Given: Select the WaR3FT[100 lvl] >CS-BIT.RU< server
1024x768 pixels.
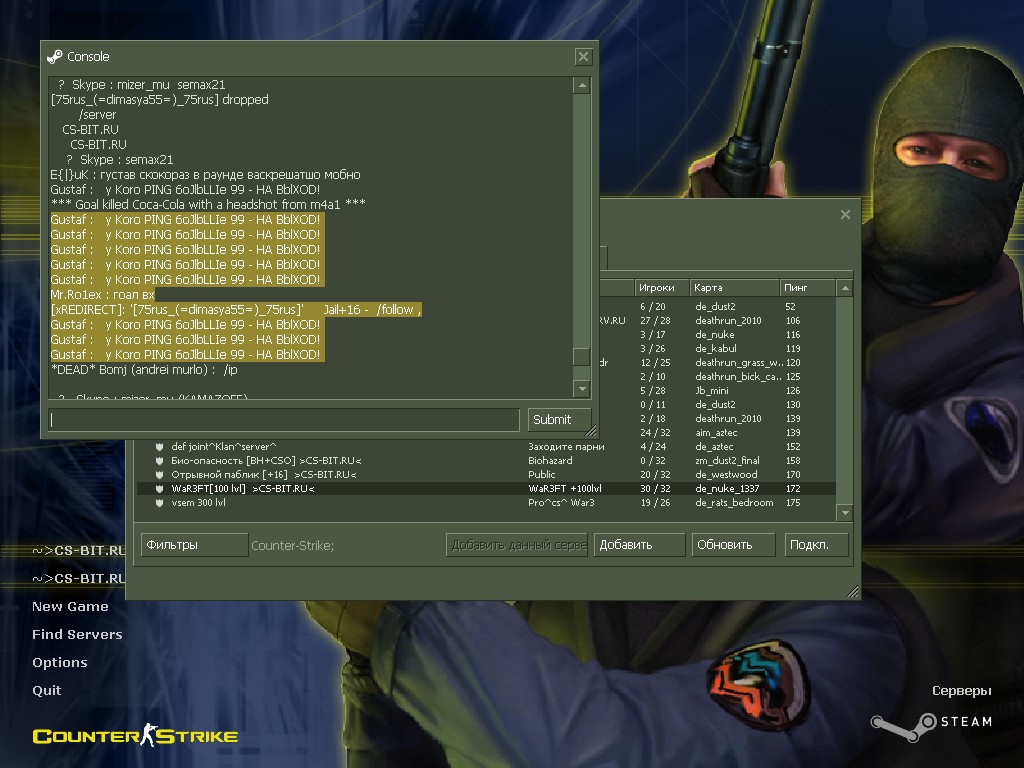Looking at the screenshot, I should pos(486,488).
